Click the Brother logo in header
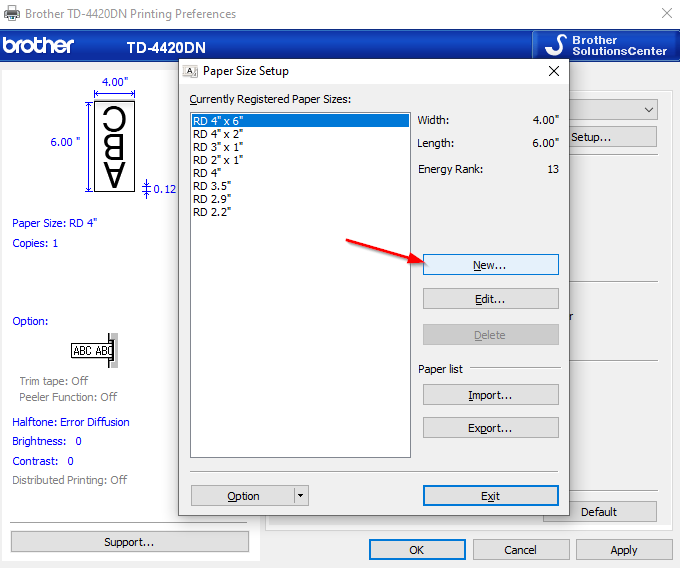This screenshot has height=568, width=680. click(38, 45)
